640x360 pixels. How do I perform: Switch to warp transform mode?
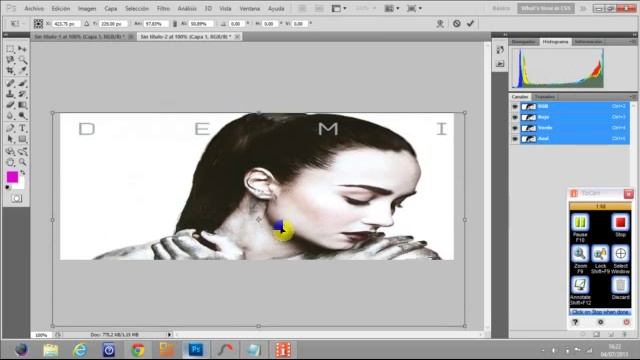click(x=440, y=24)
